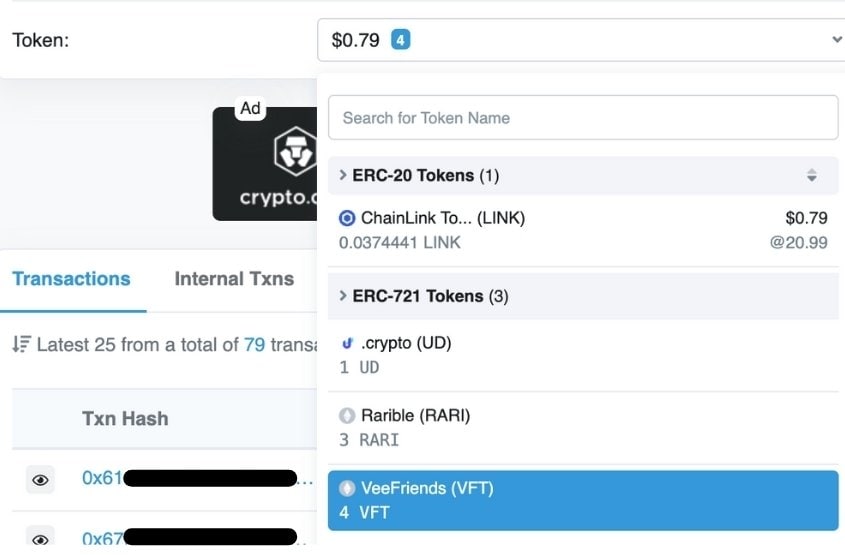
Task: Click the VeeFriends token icon
Action: tap(347, 488)
